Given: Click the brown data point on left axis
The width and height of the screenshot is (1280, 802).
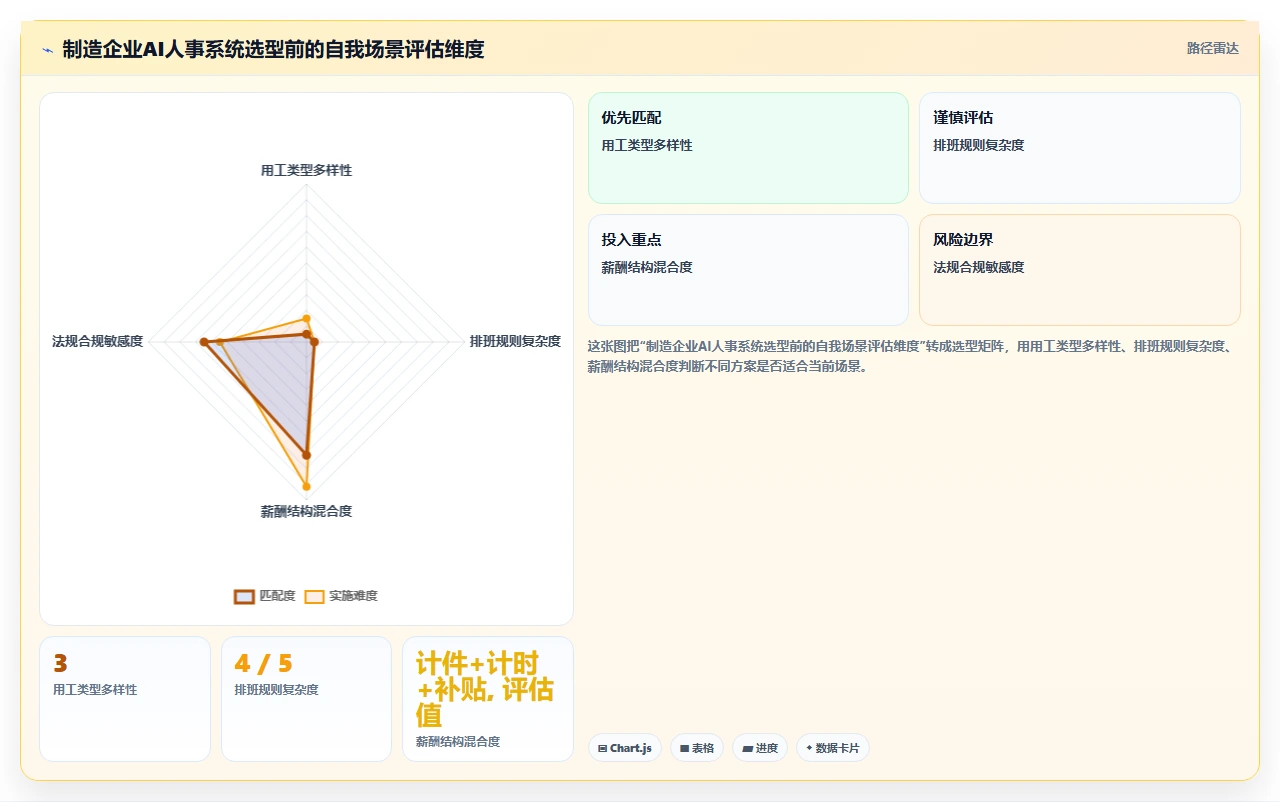Looking at the screenshot, I should pos(204,342).
